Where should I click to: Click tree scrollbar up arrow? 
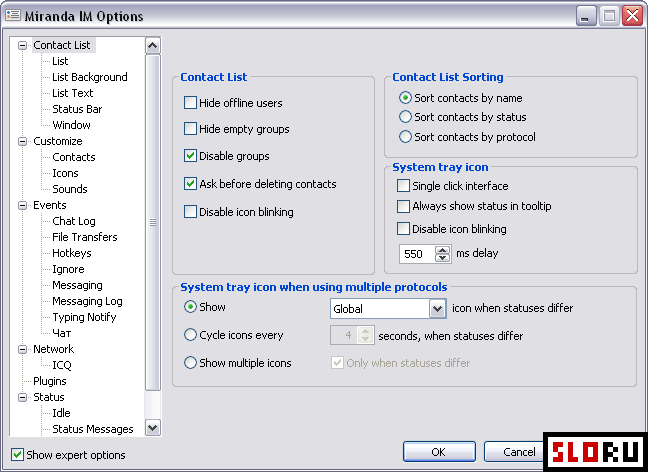(153, 45)
